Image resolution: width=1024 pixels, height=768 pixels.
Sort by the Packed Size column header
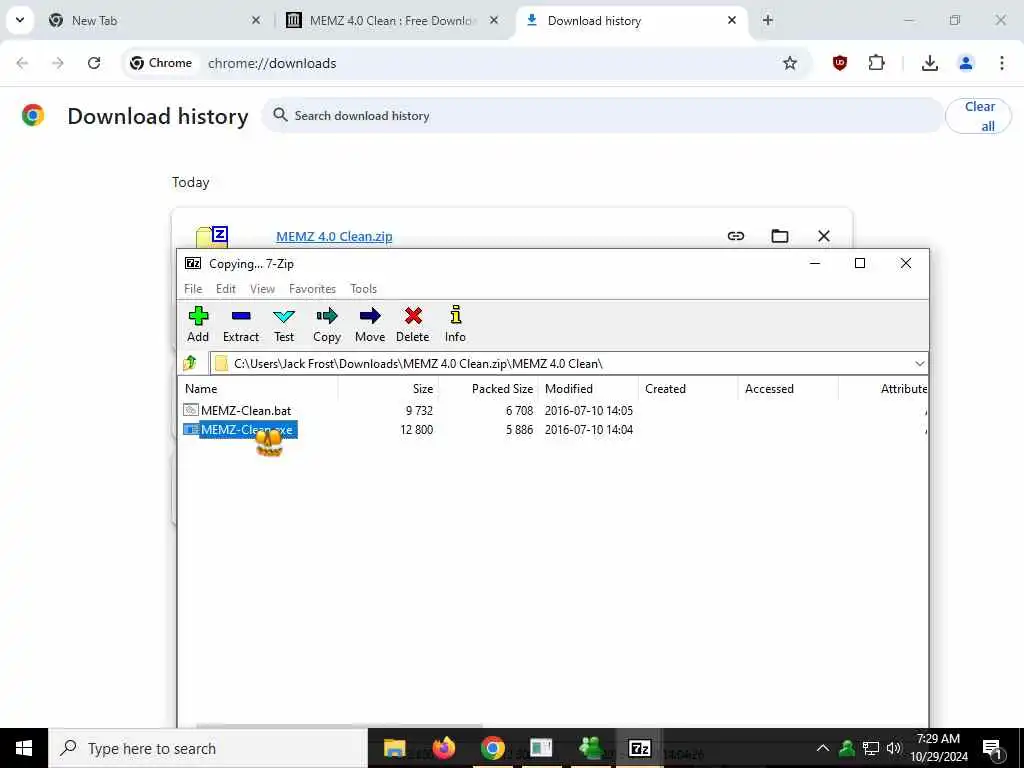coord(488,389)
